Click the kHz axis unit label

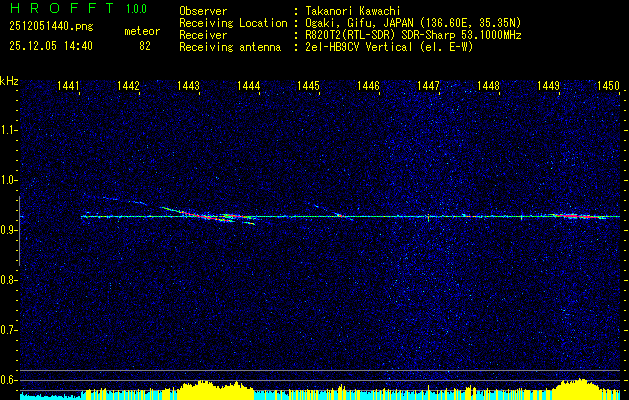9,81
